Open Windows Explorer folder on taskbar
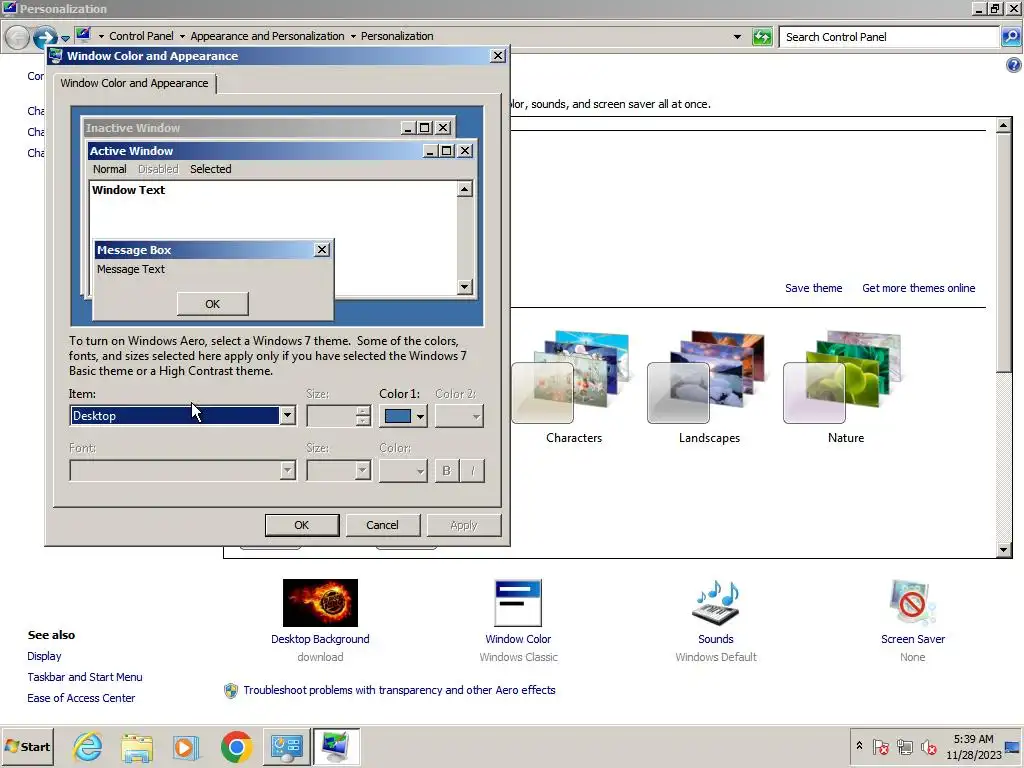Viewport: 1024px width, 768px height. pyautogui.click(x=137, y=746)
